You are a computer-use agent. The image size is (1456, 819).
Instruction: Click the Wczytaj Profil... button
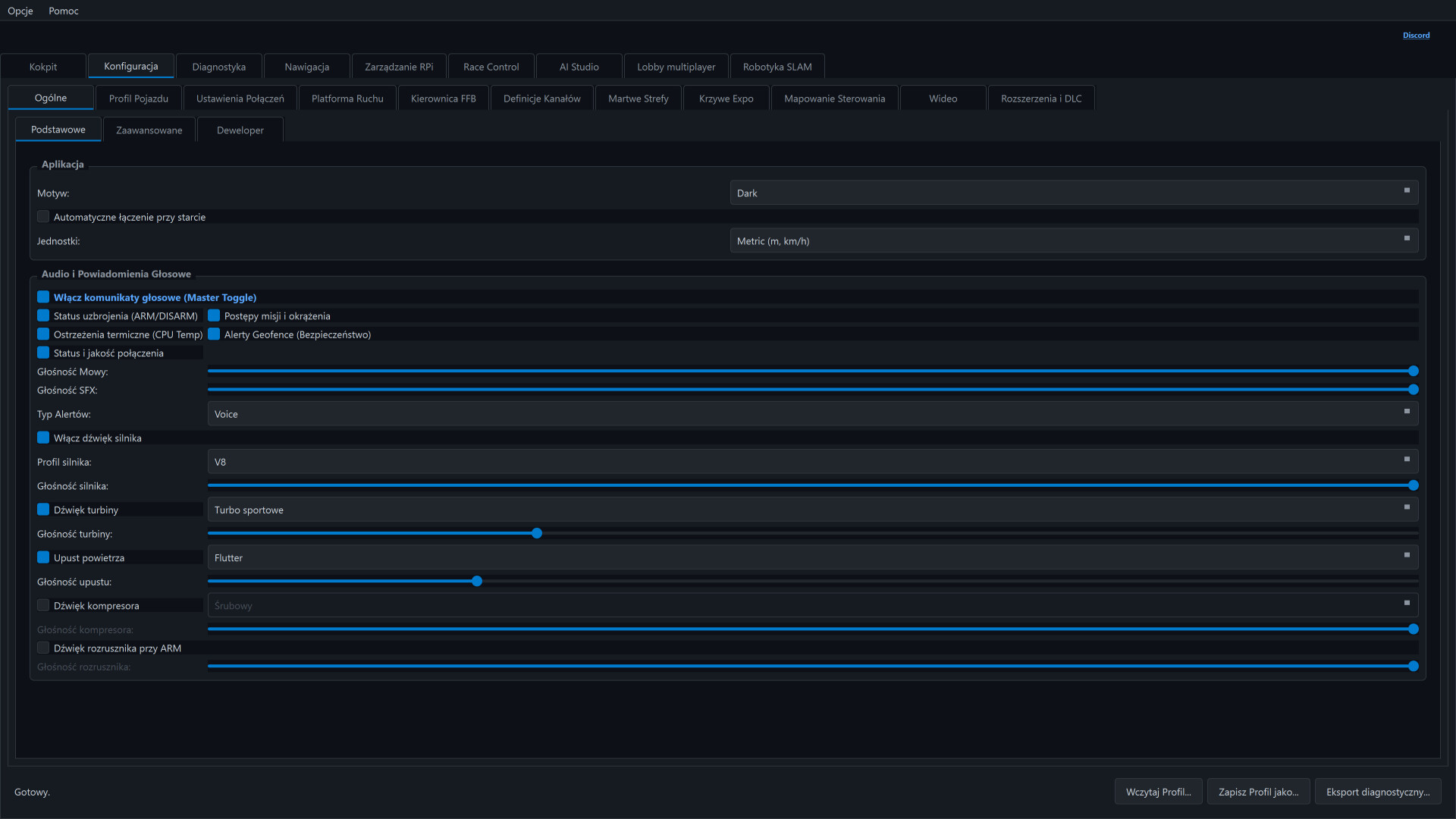click(x=1158, y=792)
